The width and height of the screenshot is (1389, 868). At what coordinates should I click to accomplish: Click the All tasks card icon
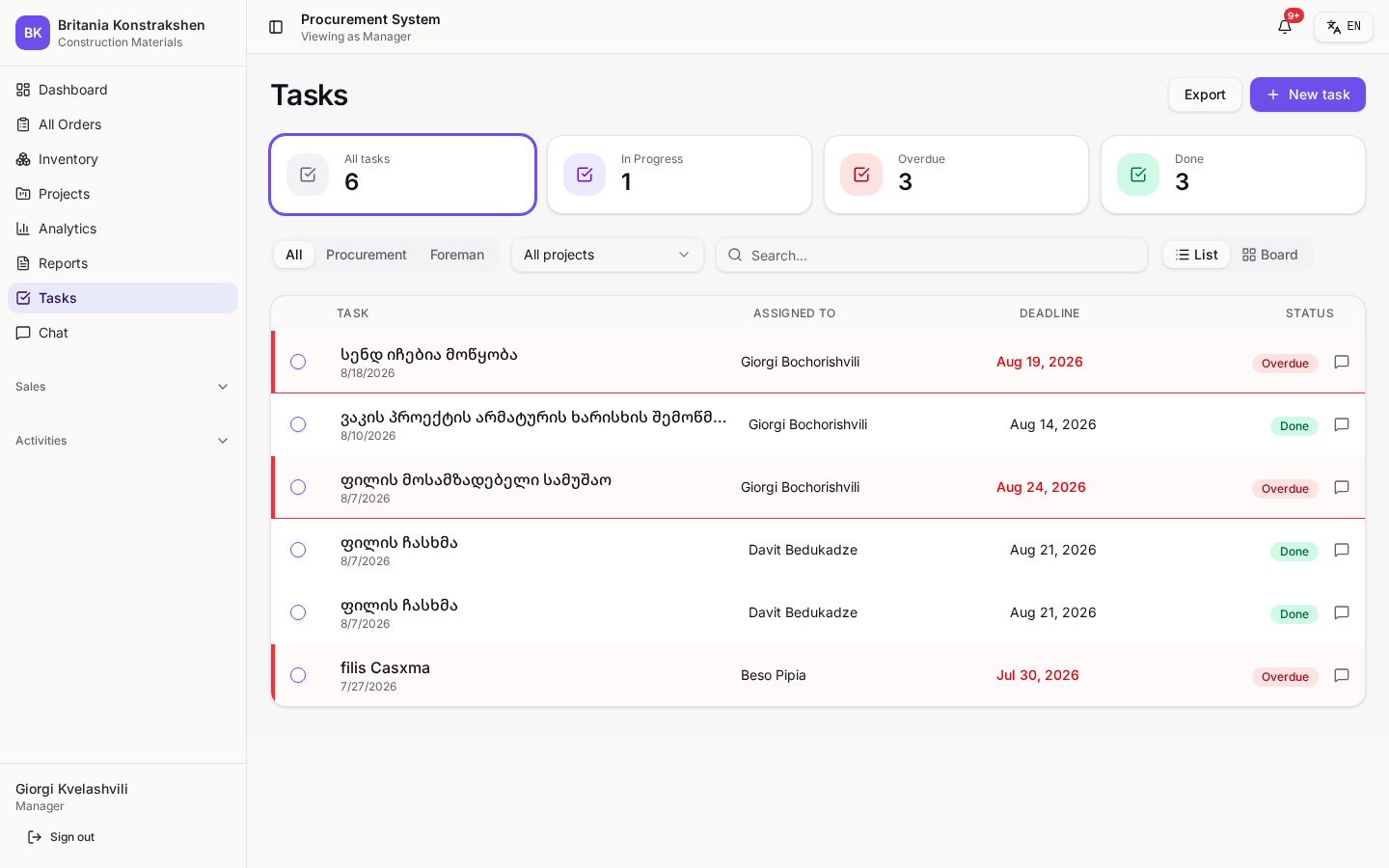point(308,175)
